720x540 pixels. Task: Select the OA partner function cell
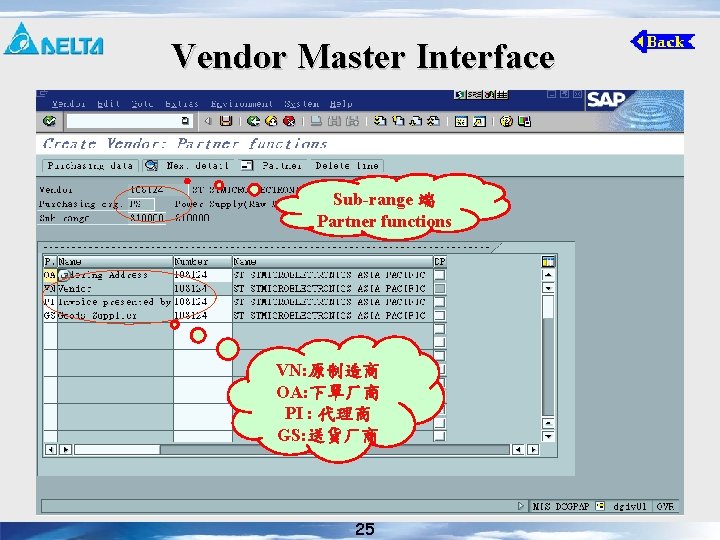point(50,275)
